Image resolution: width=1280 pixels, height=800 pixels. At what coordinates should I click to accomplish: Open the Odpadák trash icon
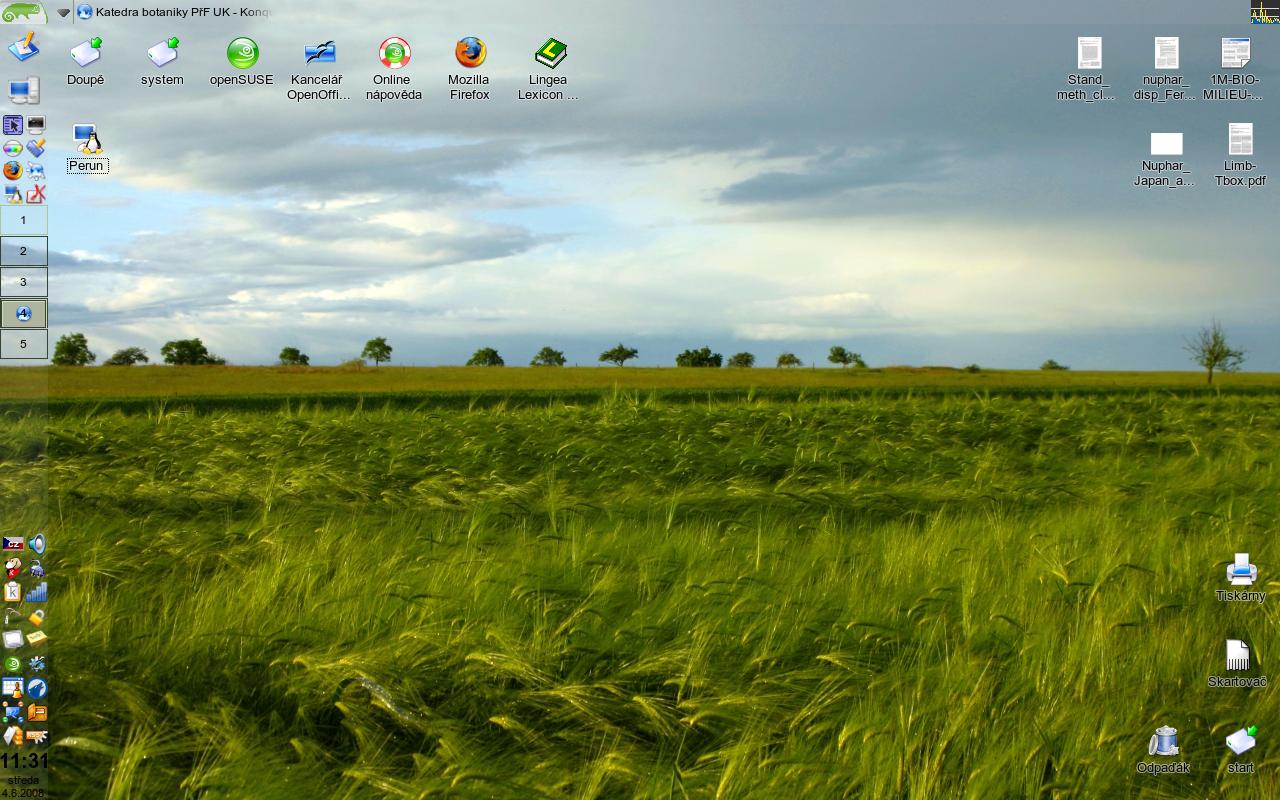(1163, 742)
